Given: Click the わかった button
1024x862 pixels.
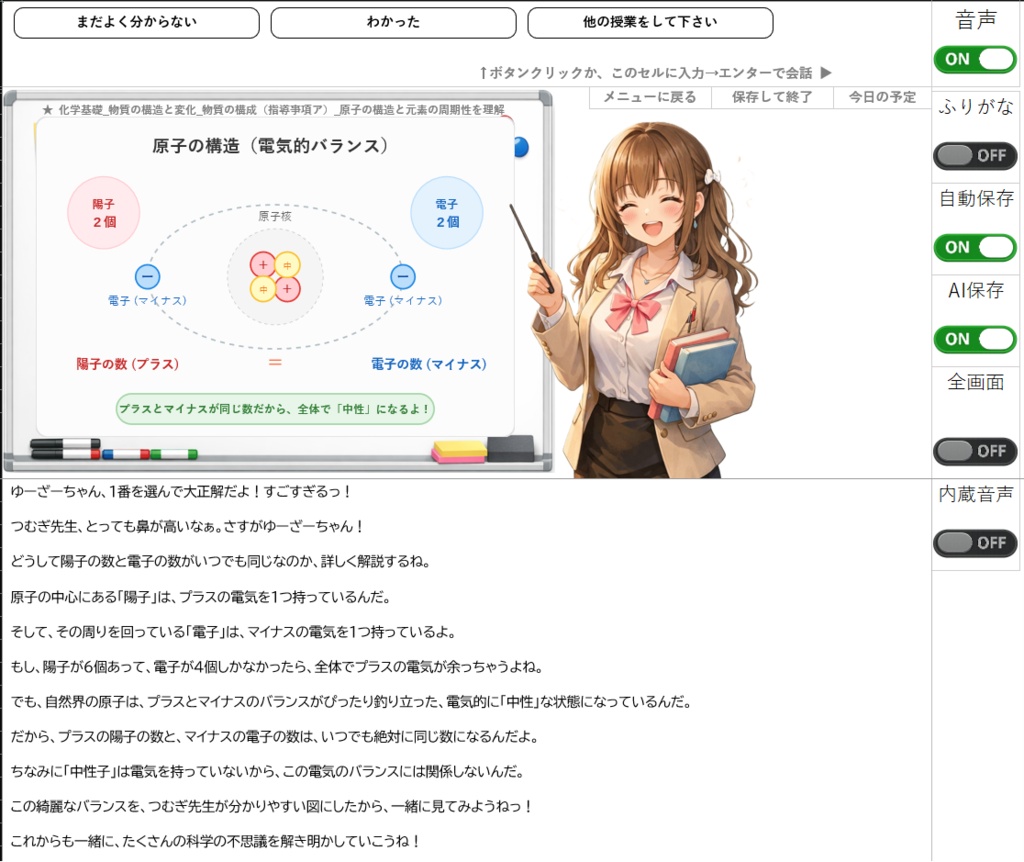Looking at the screenshot, I should 393,23.
